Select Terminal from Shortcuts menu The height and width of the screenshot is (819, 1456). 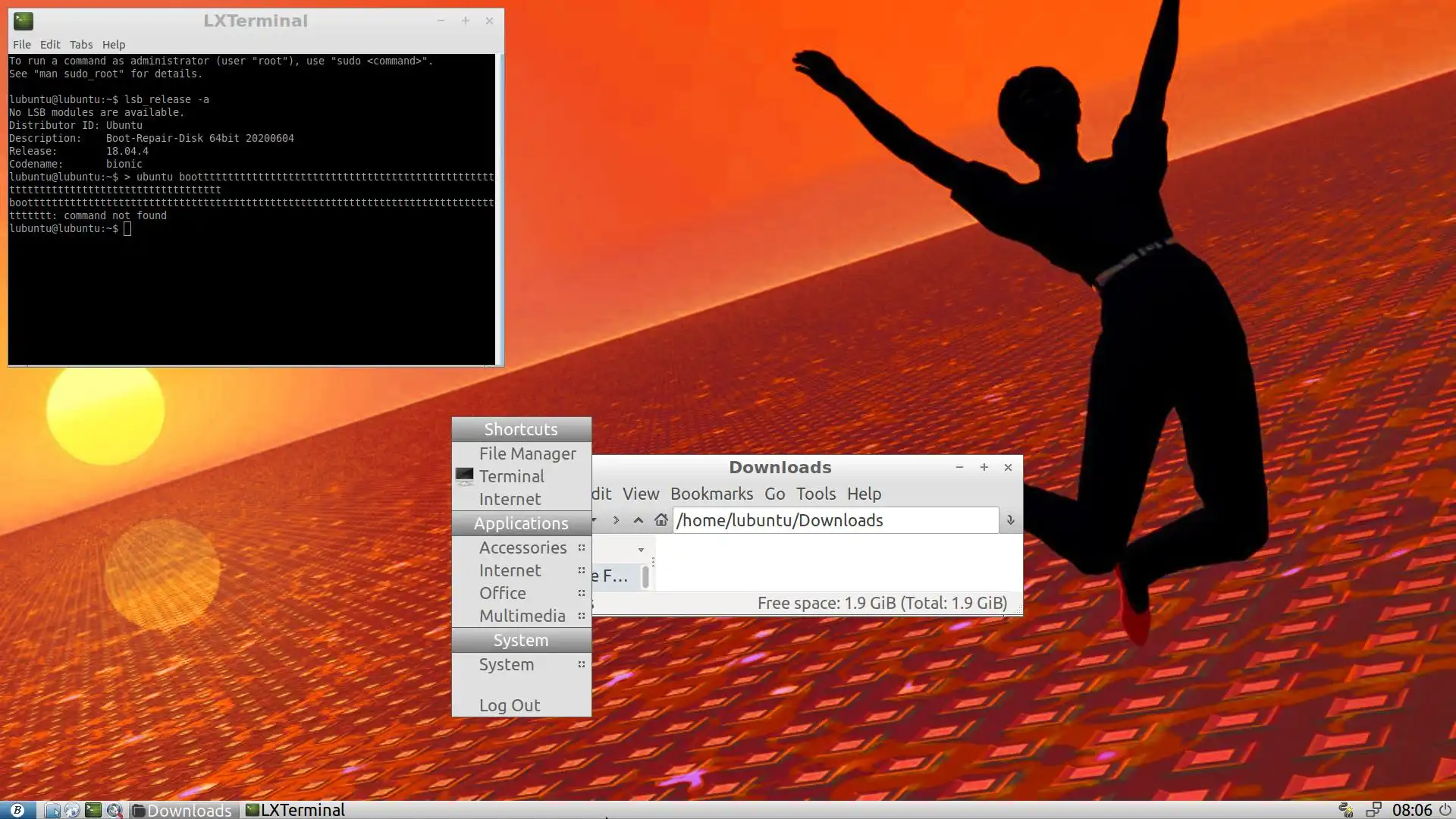pos(512,476)
